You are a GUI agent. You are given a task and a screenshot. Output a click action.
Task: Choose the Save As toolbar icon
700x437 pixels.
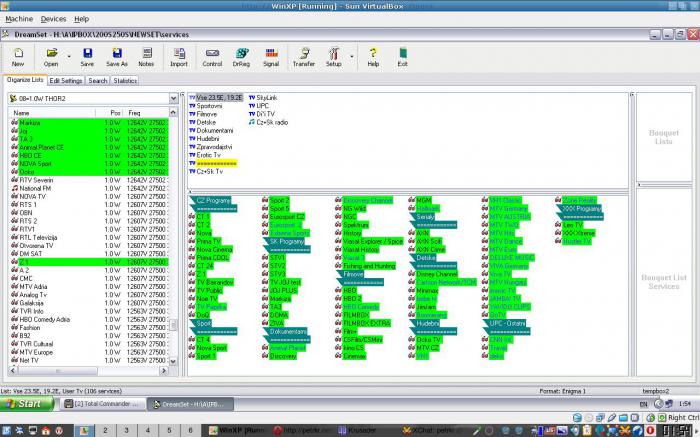[x=117, y=57]
